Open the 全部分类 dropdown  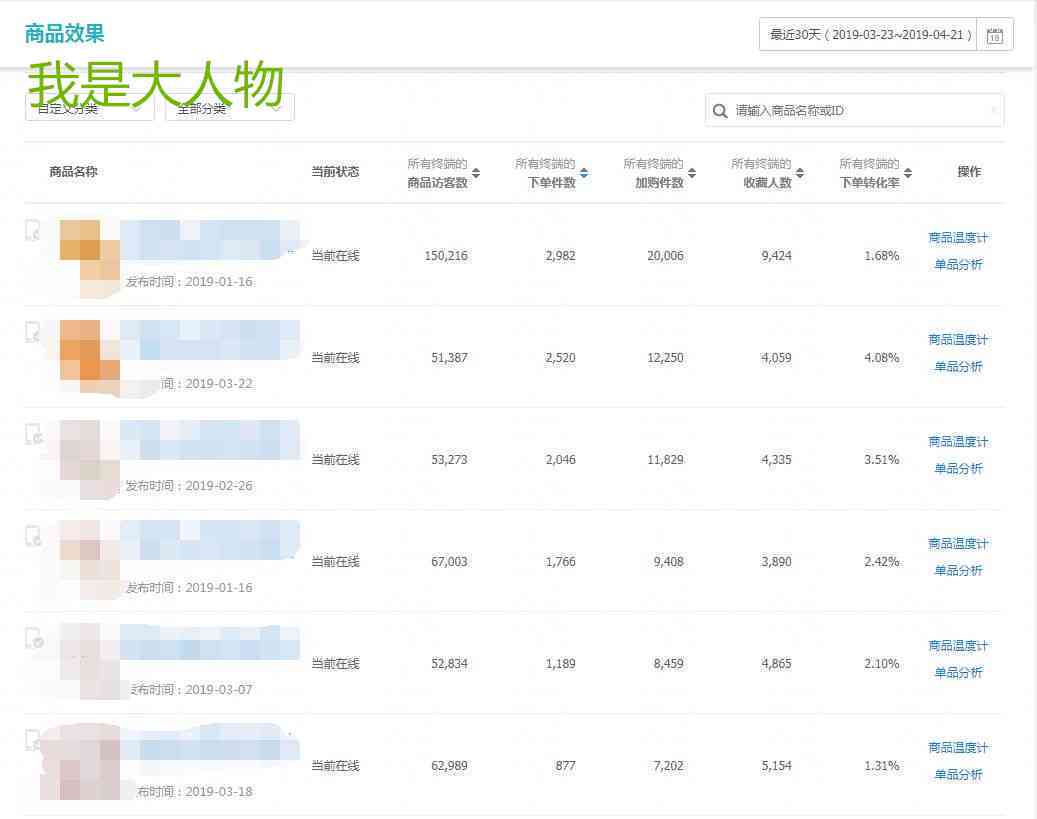pos(229,108)
